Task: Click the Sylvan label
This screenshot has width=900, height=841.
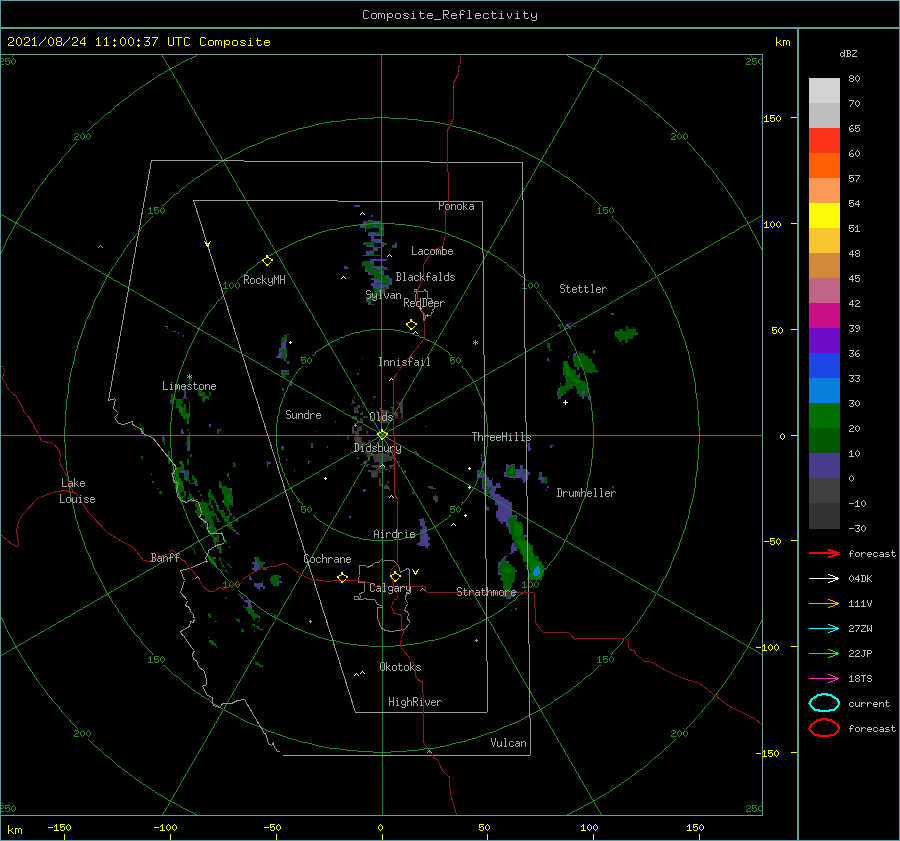Action: pyautogui.click(x=383, y=295)
